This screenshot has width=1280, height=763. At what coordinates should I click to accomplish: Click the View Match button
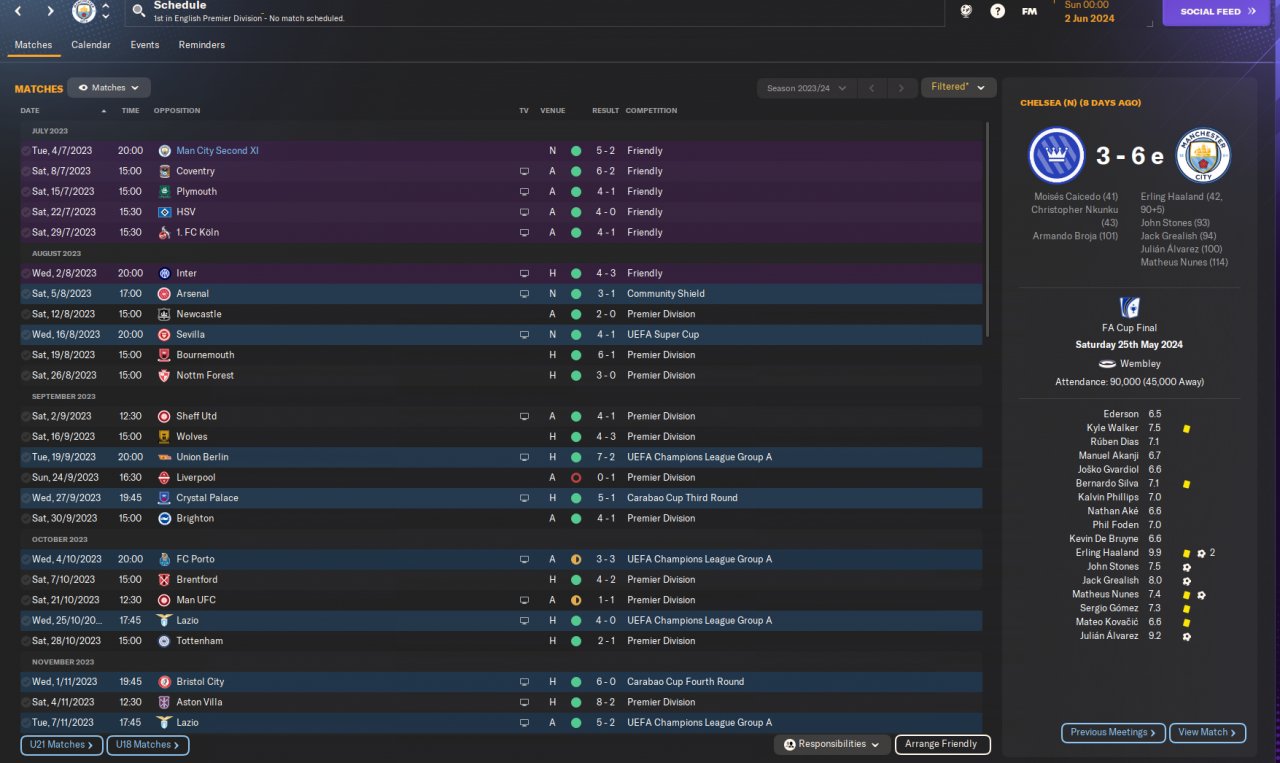coord(1207,733)
